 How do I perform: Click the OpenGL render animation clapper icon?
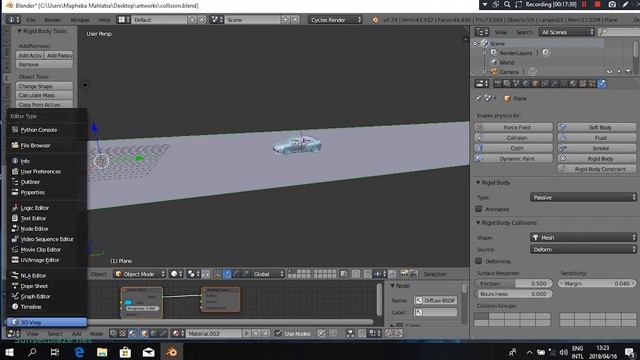413,274
